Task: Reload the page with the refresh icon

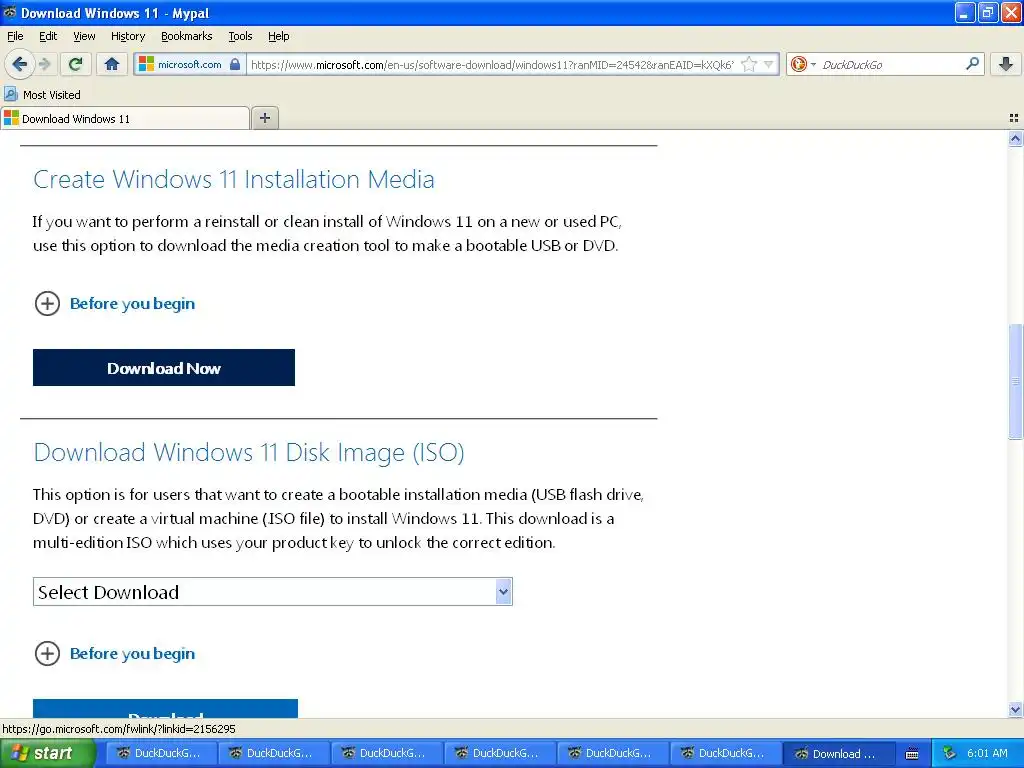Action: pyautogui.click(x=75, y=64)
